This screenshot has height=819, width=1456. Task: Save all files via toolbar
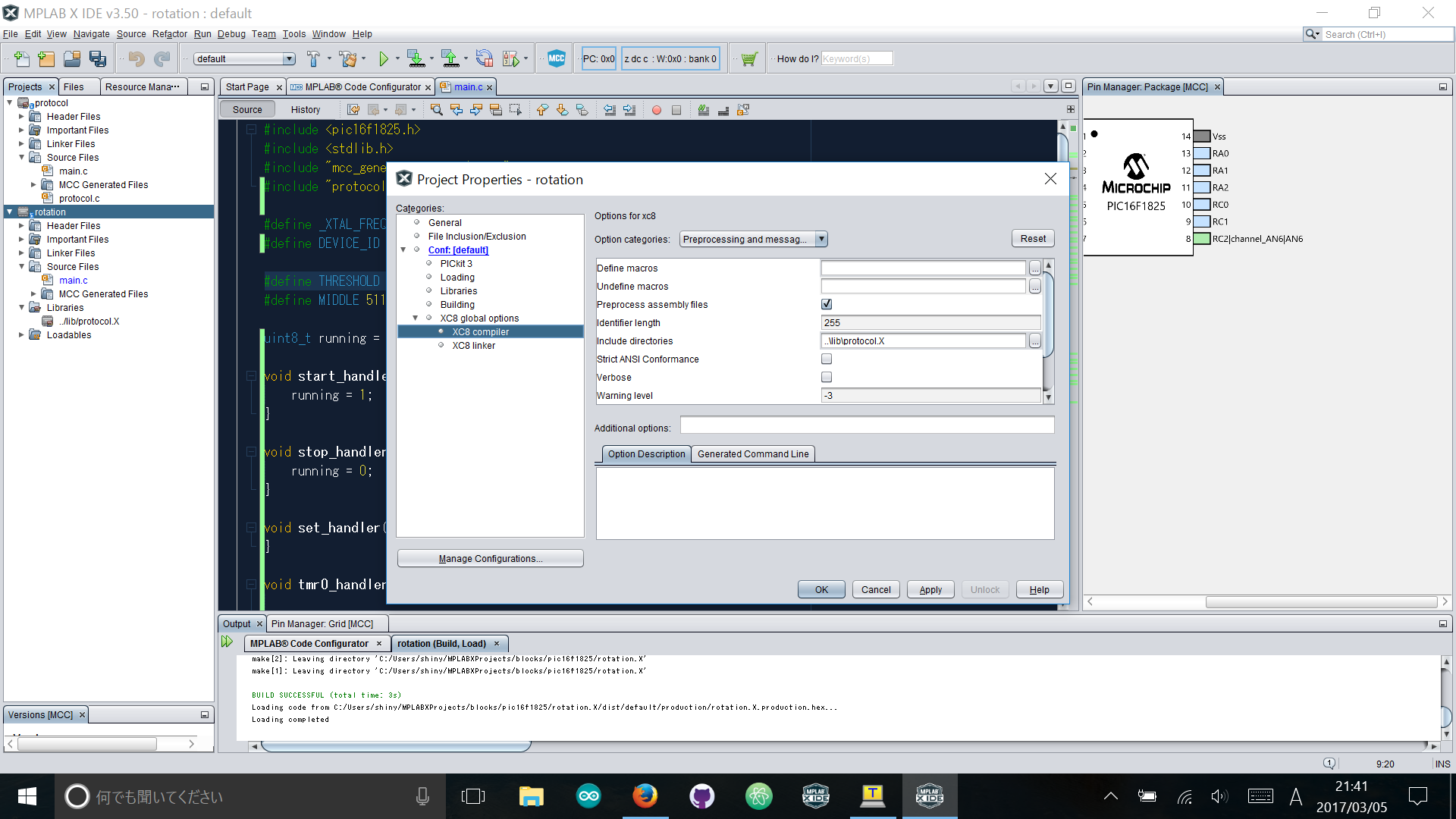[x=98, y=58]
